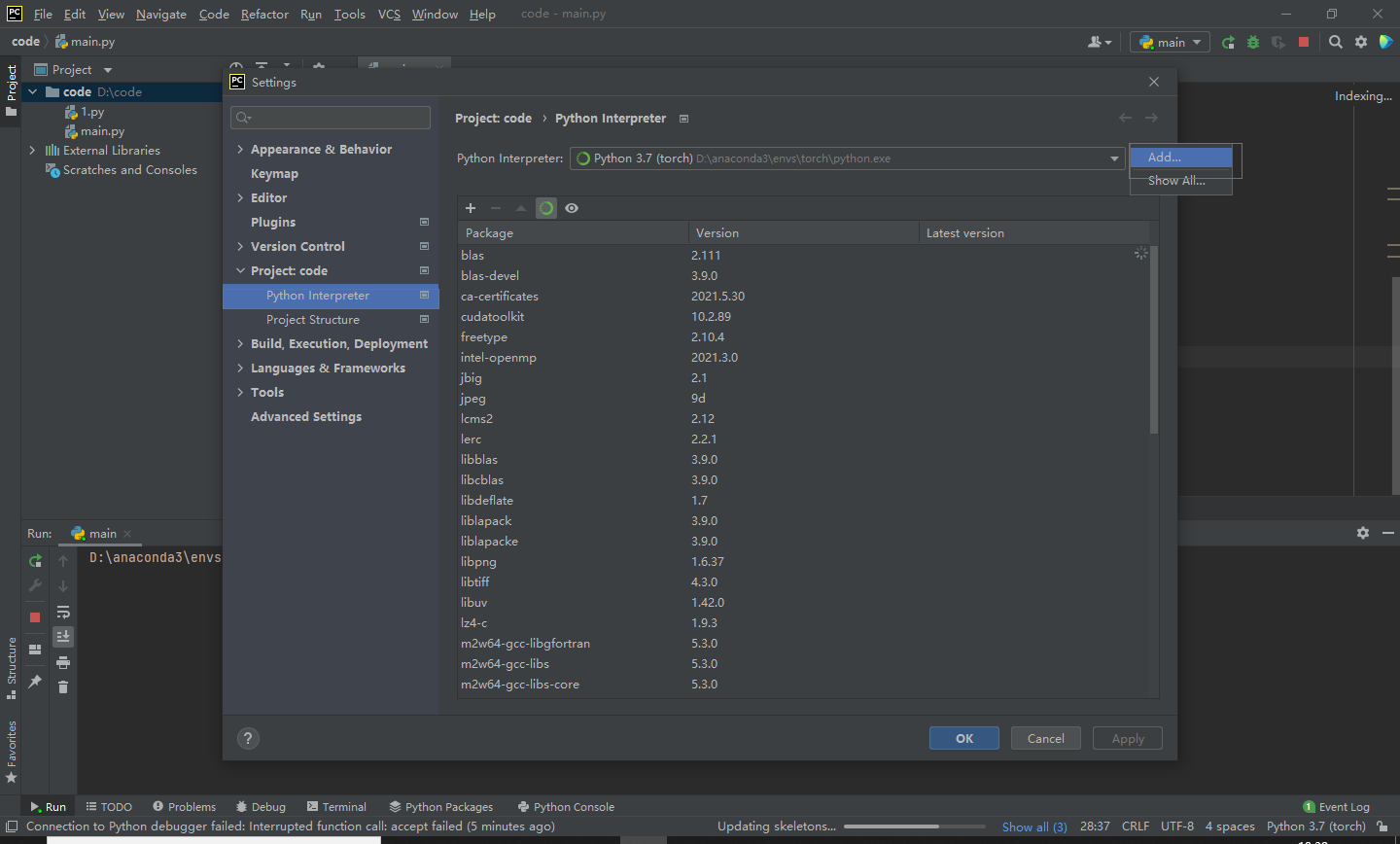This screenshot has width=1400, height=844.
Task: Click the package list scrollbar
Action: tap(1154, 339)
